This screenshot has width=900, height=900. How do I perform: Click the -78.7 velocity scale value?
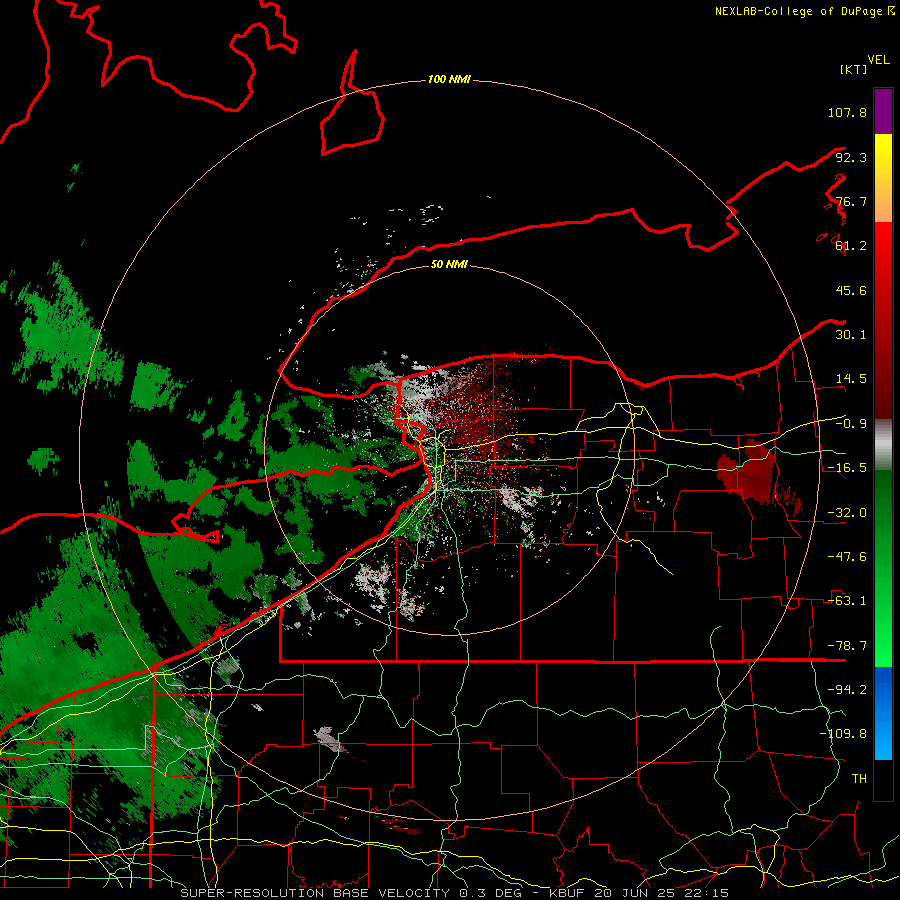(x=847, y=646)
